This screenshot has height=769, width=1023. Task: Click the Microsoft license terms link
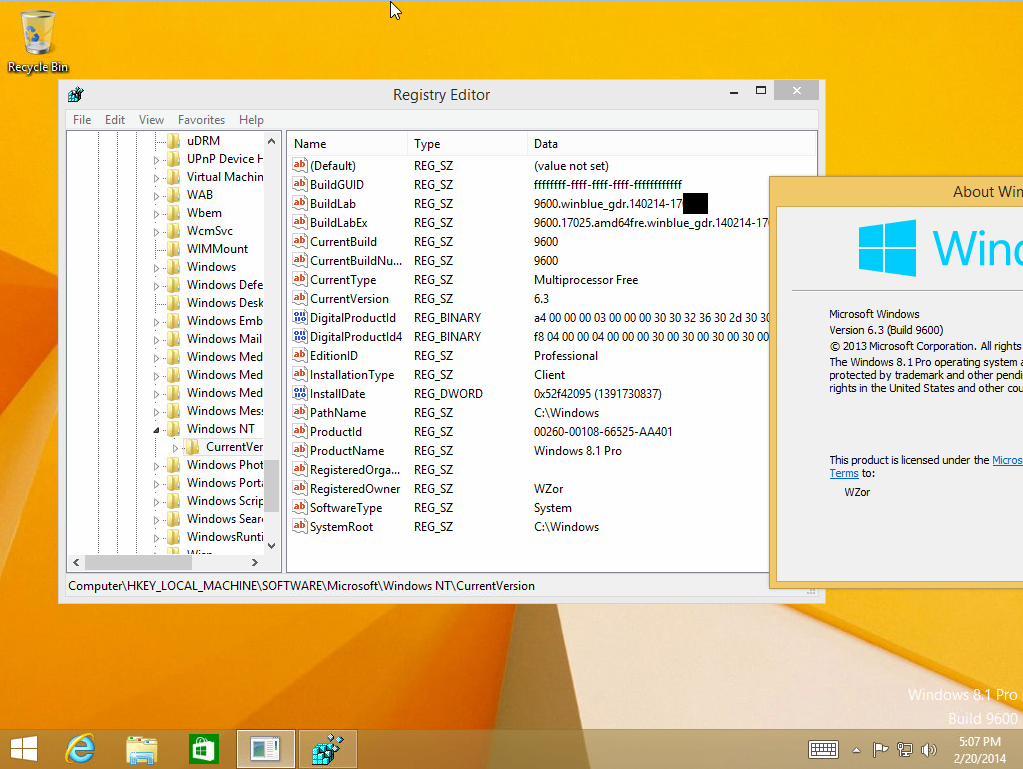1006,460
